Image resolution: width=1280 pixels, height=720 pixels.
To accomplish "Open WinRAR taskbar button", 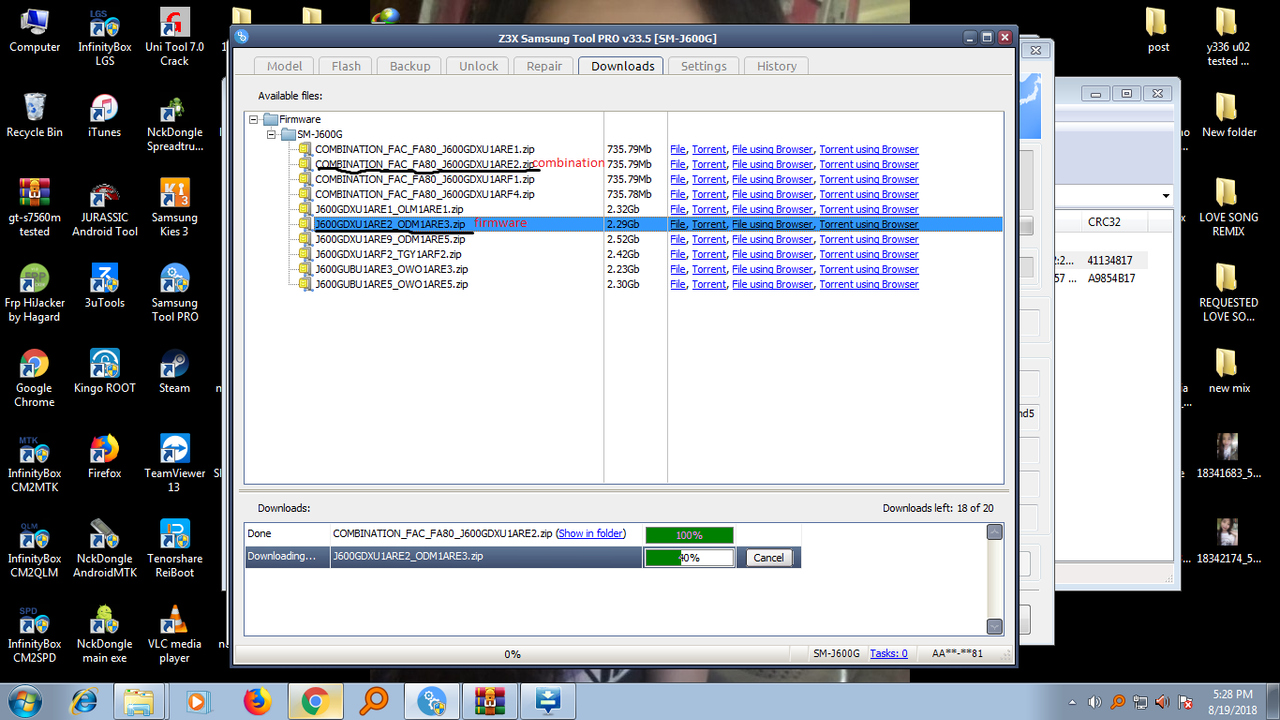I will click(491, 701).
